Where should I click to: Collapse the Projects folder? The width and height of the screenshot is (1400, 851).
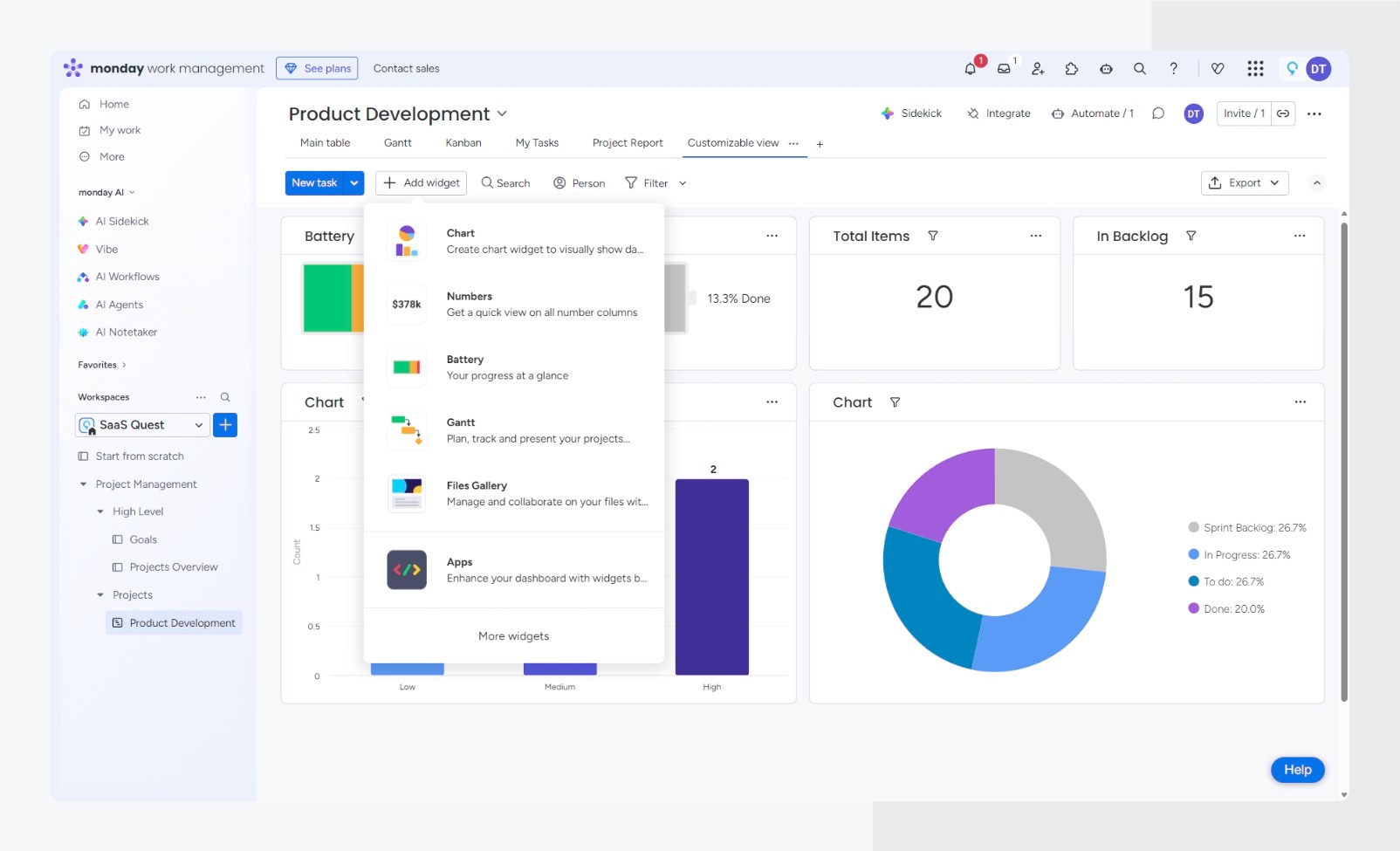(100, 595)
